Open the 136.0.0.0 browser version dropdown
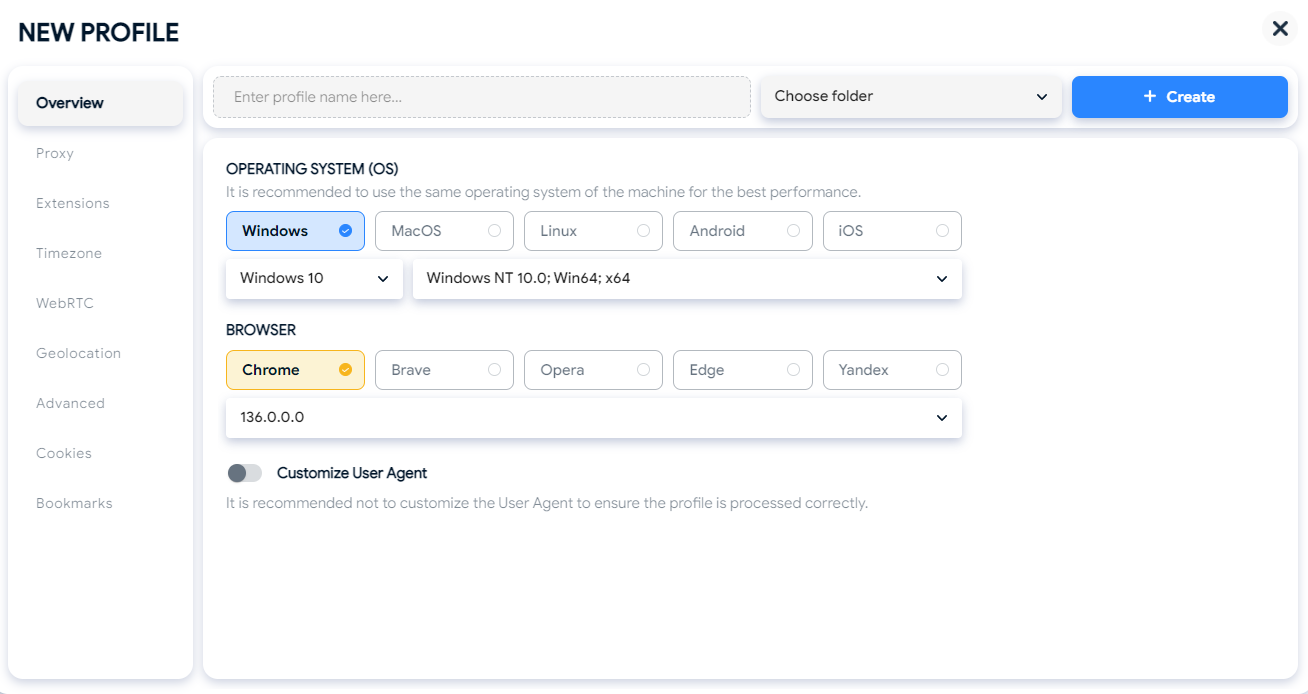Viewport: 1308px width, 694px height. (594, 418)
